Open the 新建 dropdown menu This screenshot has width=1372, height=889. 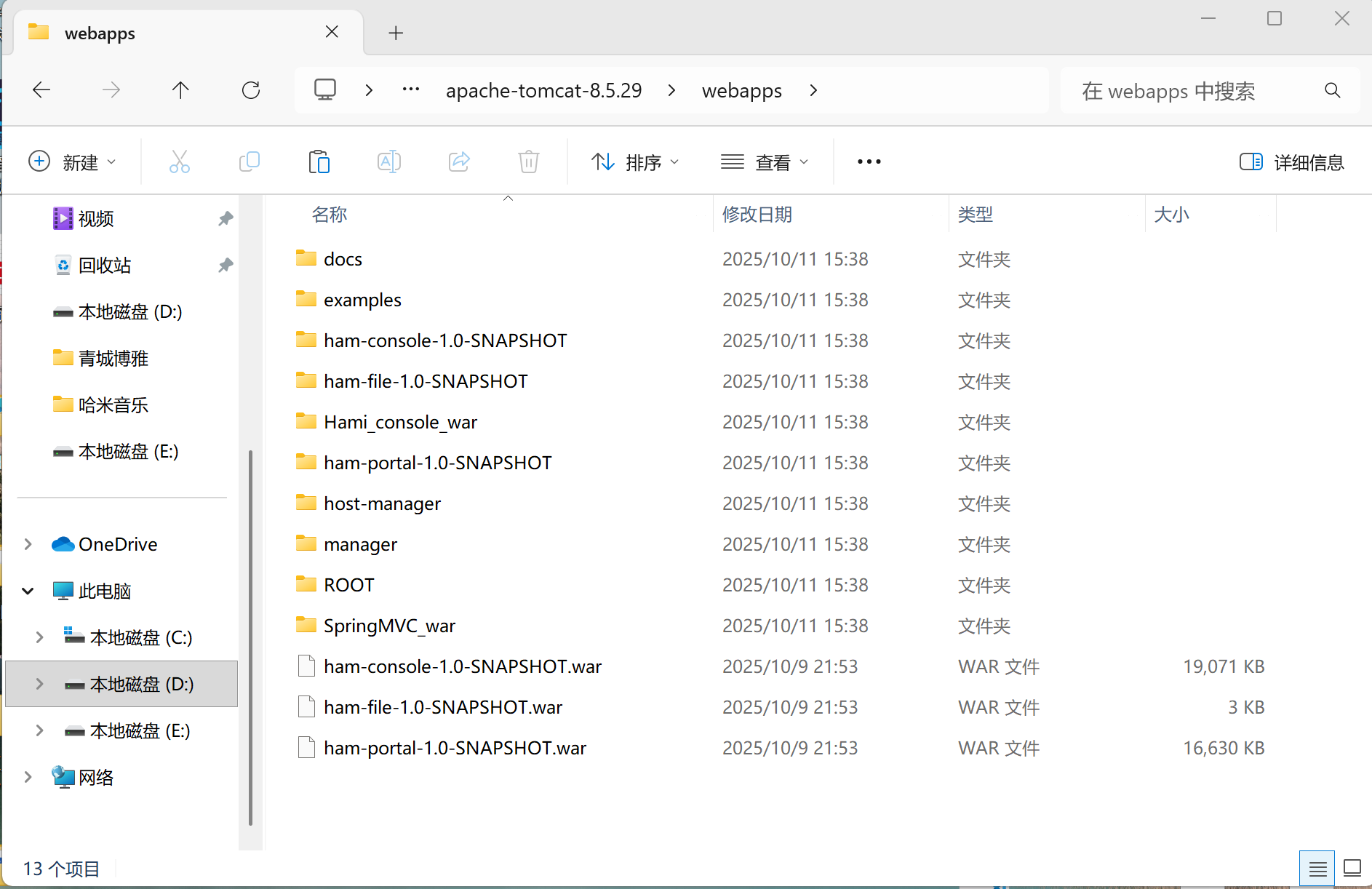pos(71,162)
